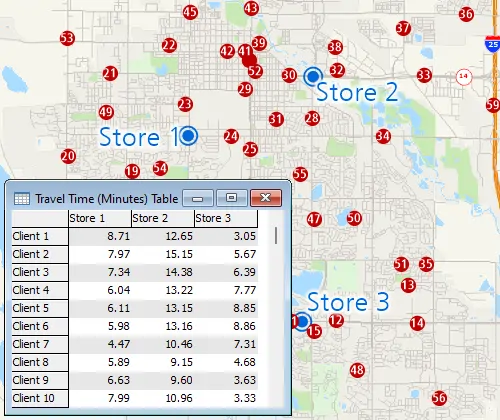Select the Client 7 row header
Image resolution: width=500 pixels, height=420 pixels.
40,345
